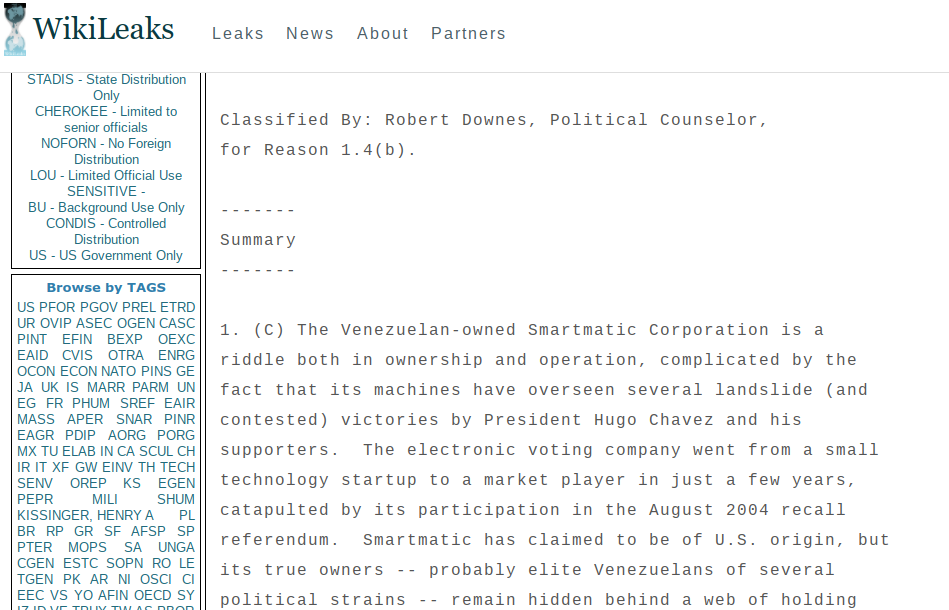Browse the PHUM tag
This screenshot has height=610, width=949.
(x=91, y=403)
